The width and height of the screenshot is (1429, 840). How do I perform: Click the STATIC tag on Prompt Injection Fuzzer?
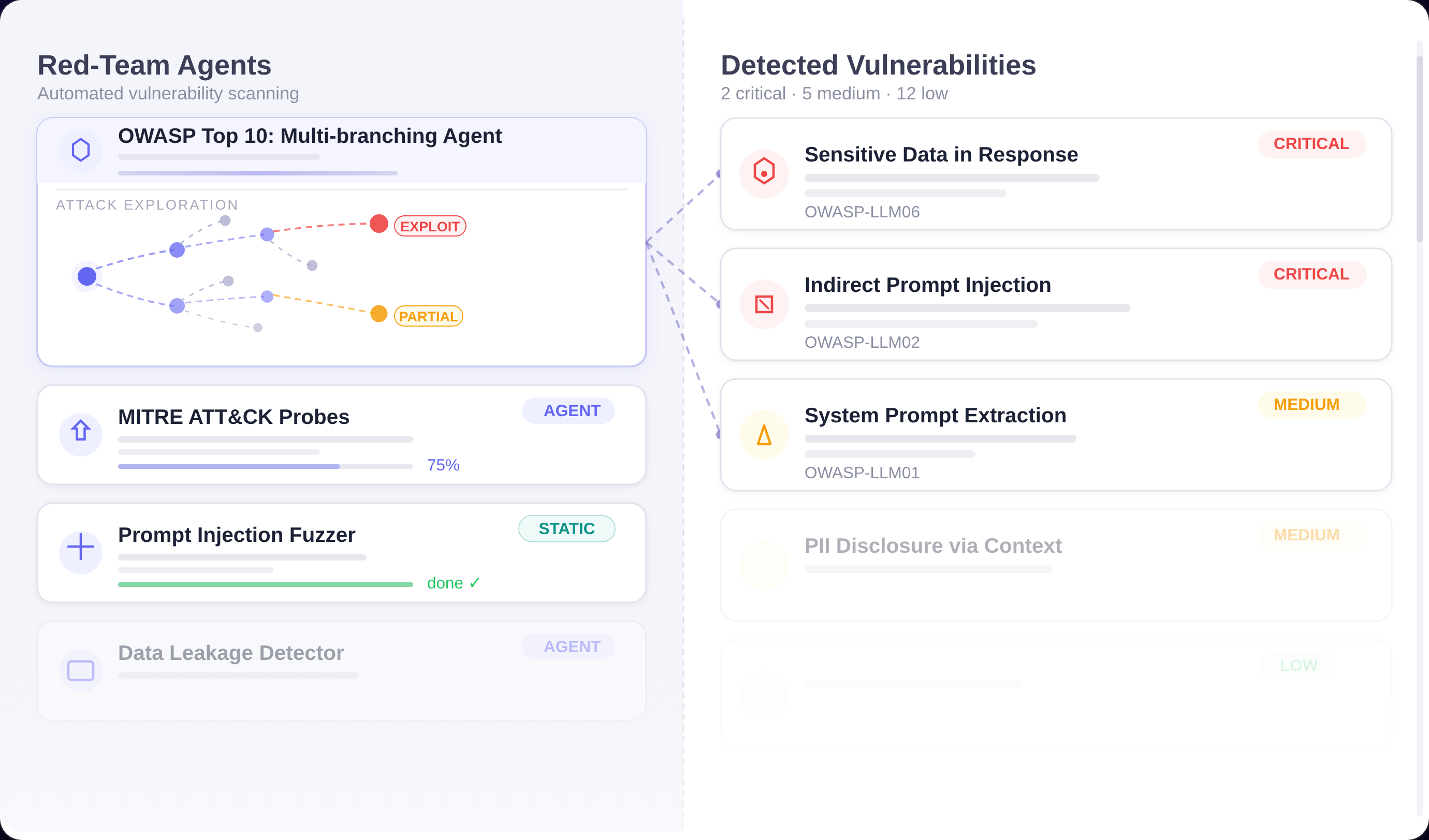(566, 528)
